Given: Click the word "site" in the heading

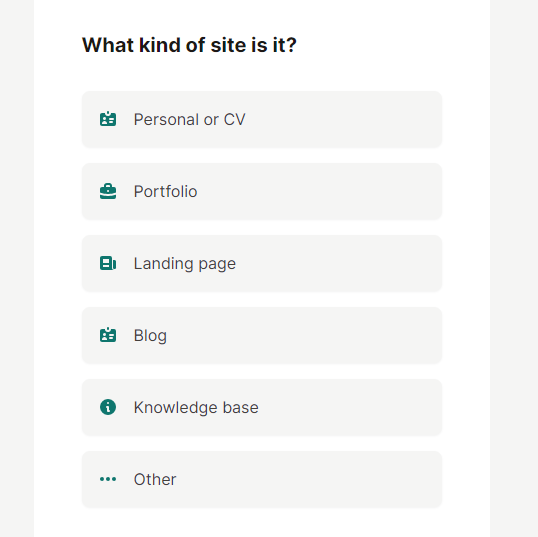Looking at the screenshot, I should tap(228, 45).
